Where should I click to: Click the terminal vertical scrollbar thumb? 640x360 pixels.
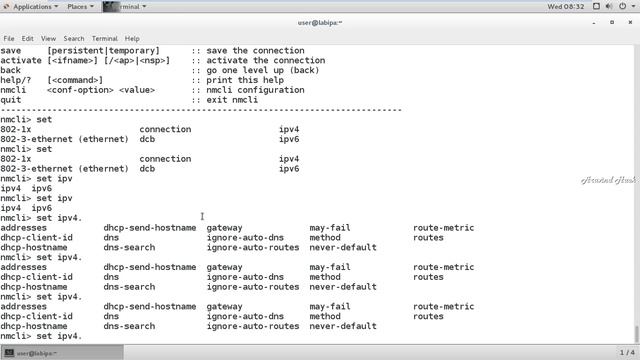[636, 334]
